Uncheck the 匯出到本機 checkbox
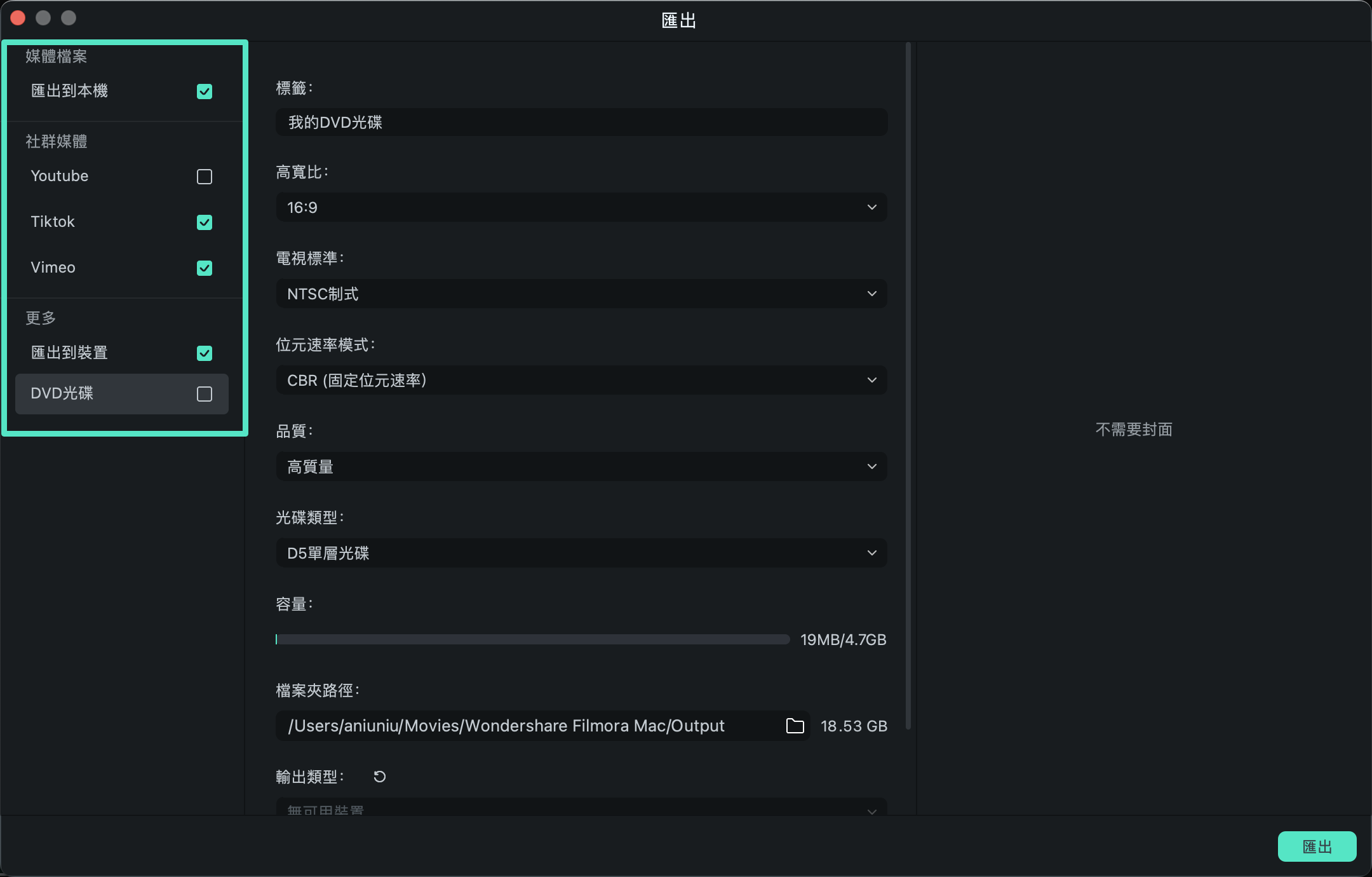The width and height of the screenshot is (1372, 877). [x=205, y=92]
